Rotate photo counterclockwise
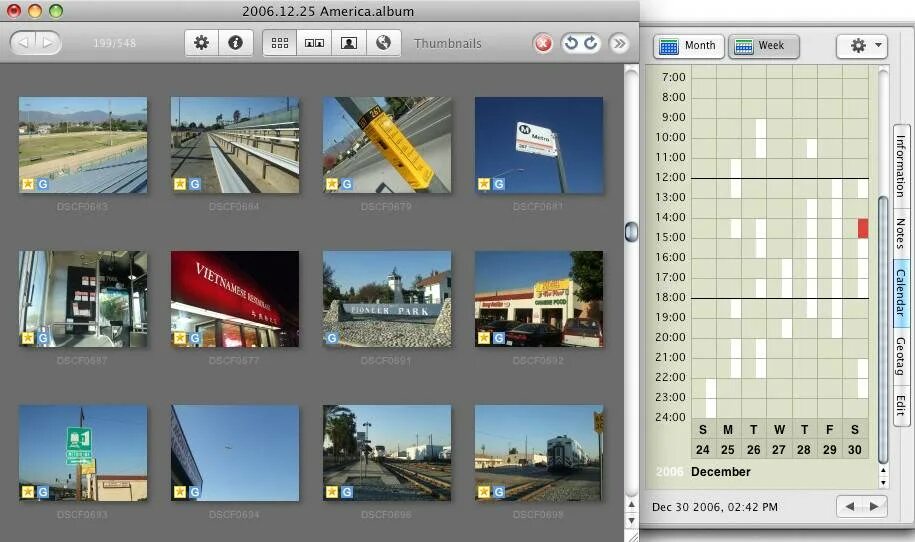Image resolution: width=915 pixels, height=542 pixels. (571, 43)
